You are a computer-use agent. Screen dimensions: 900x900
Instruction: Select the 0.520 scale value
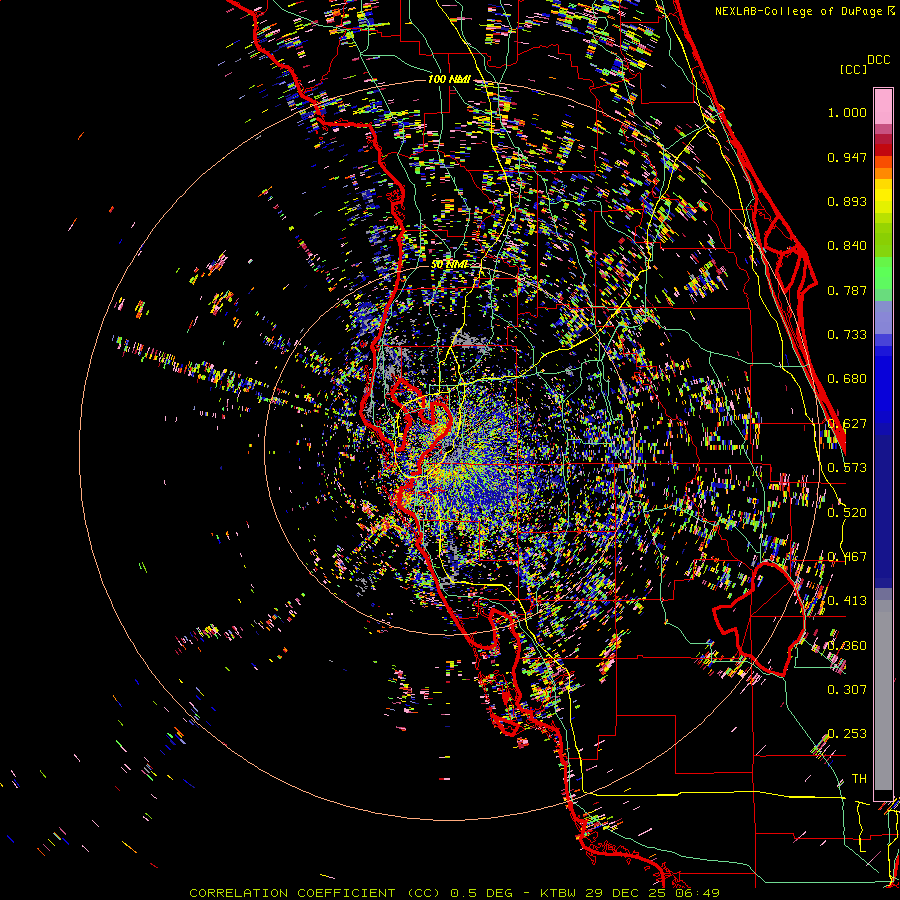(x=847, y=513)
